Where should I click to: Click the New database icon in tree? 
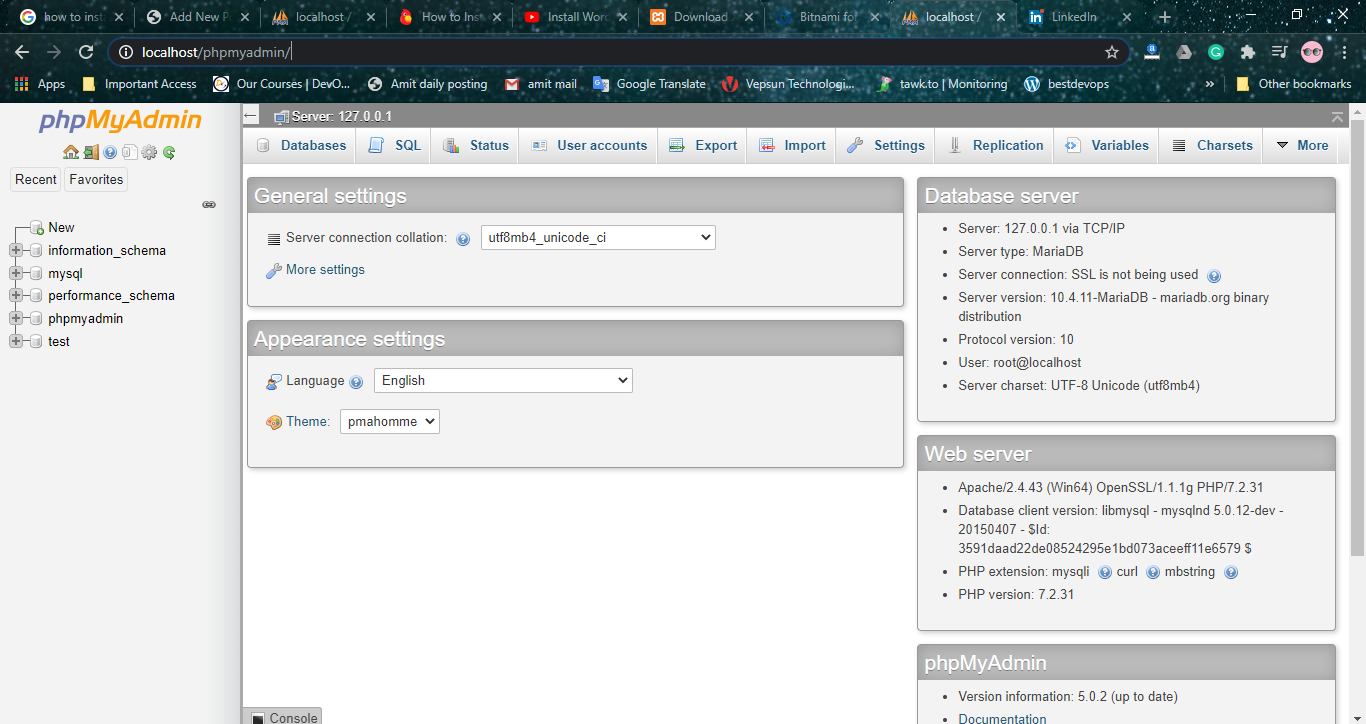(36, 228)
